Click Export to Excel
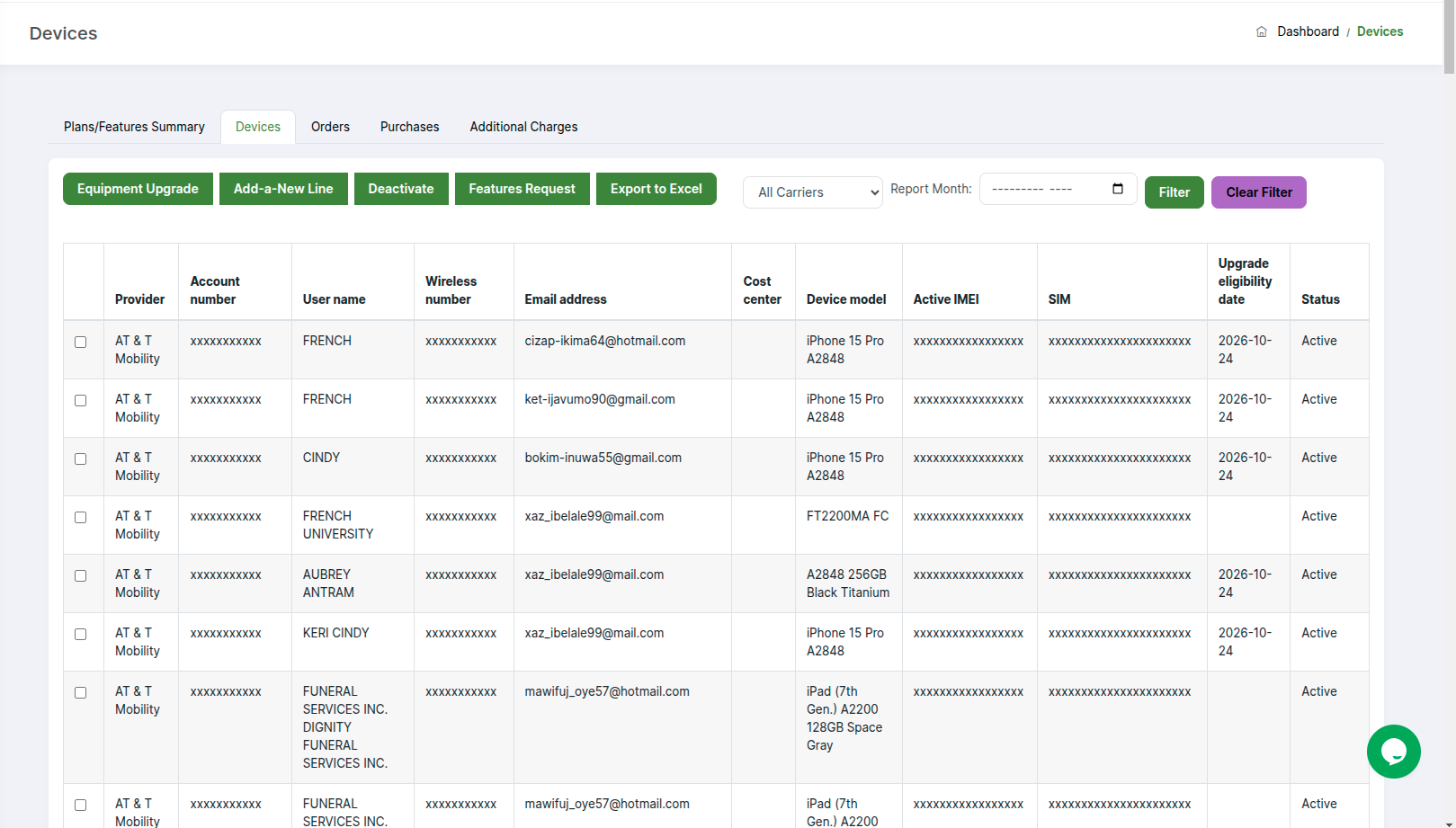The width and height of the screenshot is (1456, 828). [x=656, y=189]
